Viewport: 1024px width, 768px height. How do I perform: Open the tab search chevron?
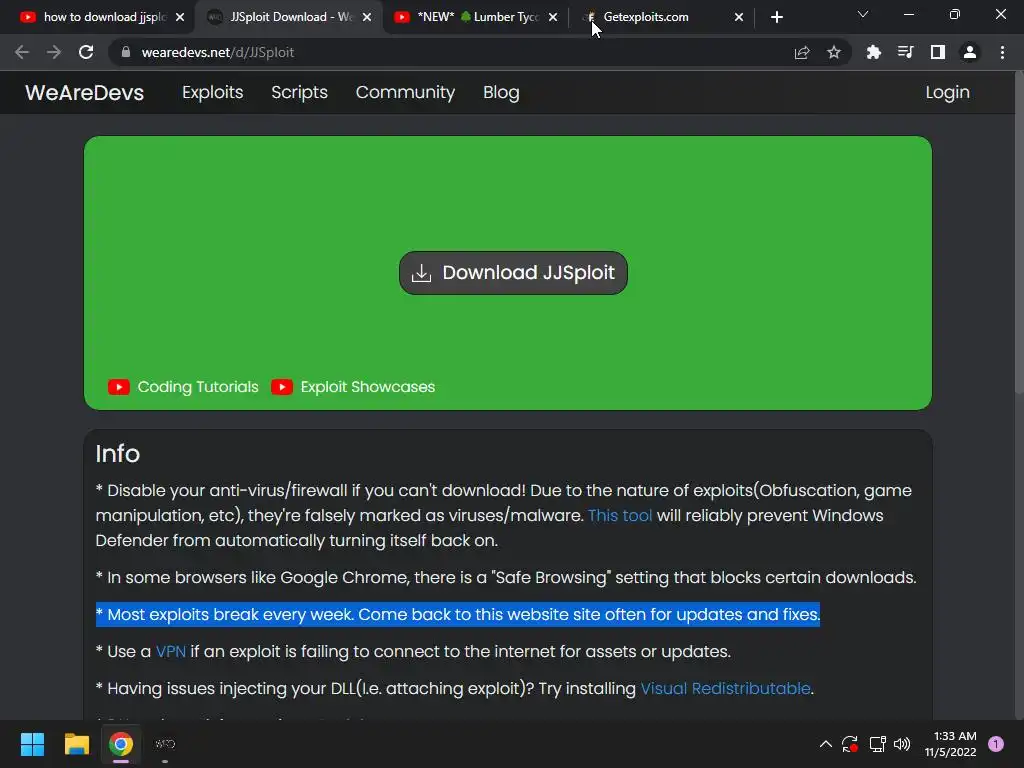coord(863,14)
